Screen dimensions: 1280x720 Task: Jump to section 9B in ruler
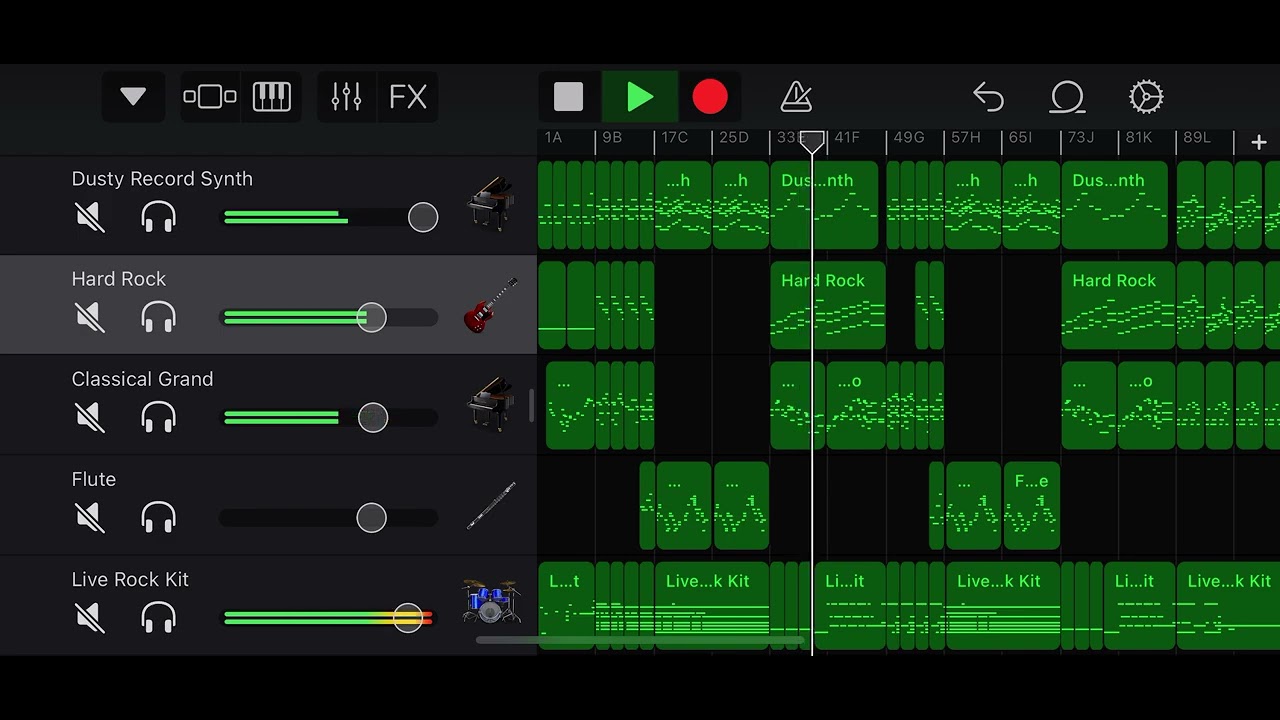[x=612, y=138]
